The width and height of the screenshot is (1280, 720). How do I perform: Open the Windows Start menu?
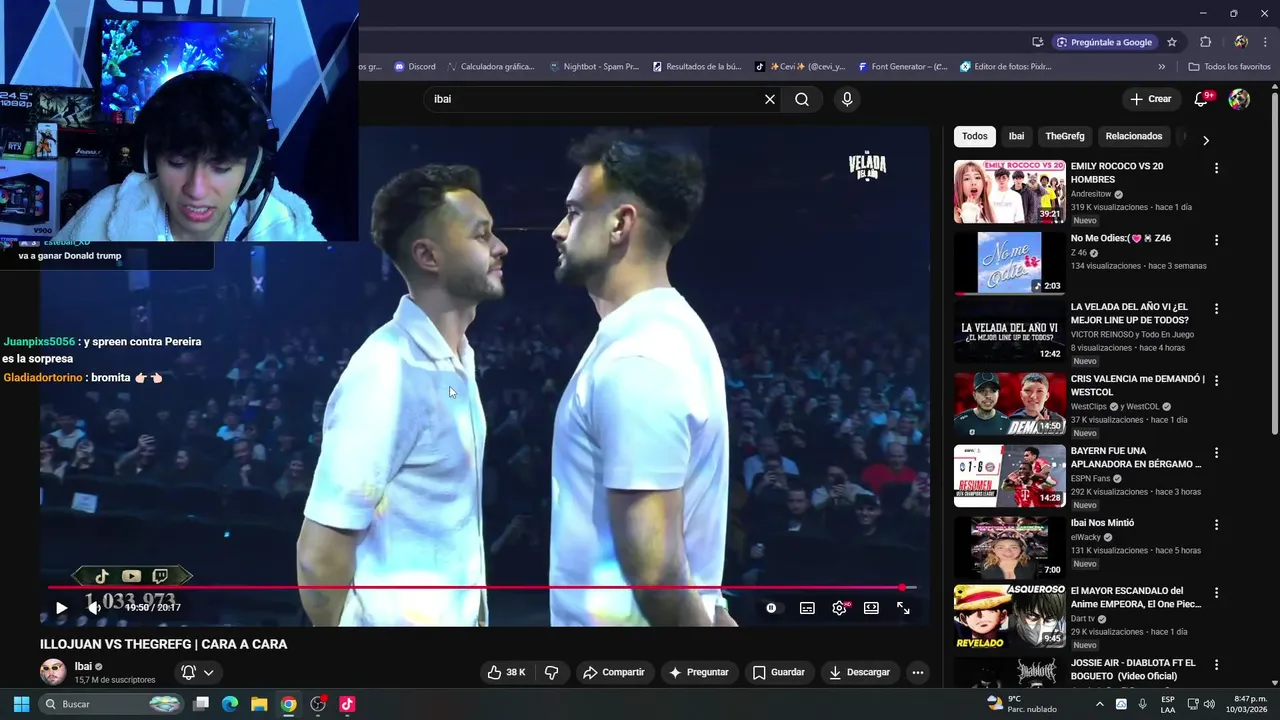(x=21, y=704)
